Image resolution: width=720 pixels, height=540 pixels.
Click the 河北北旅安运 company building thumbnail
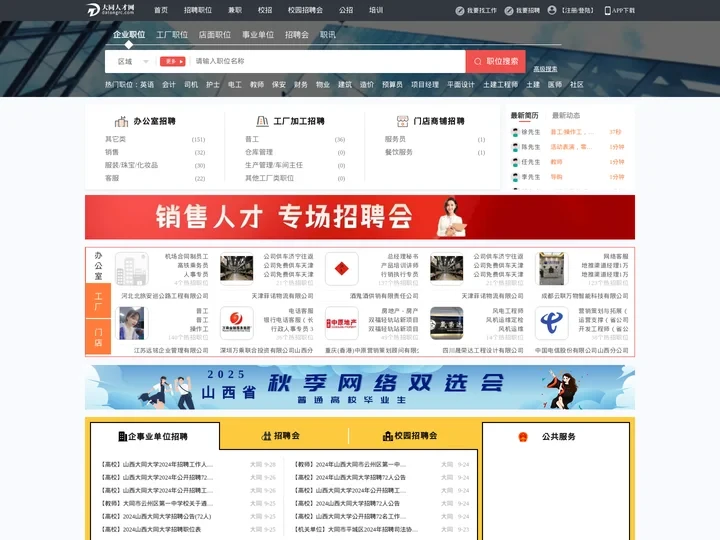[x=131, y=269]
